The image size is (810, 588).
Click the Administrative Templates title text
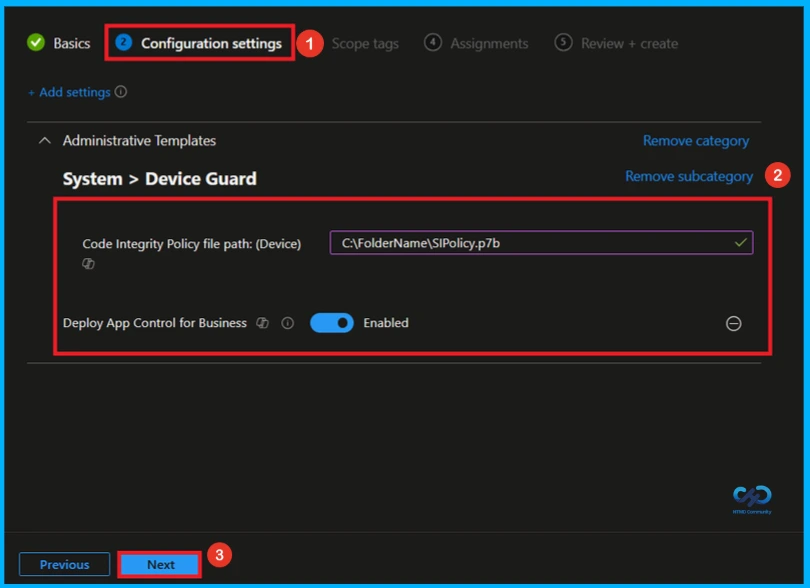[139, 141]
